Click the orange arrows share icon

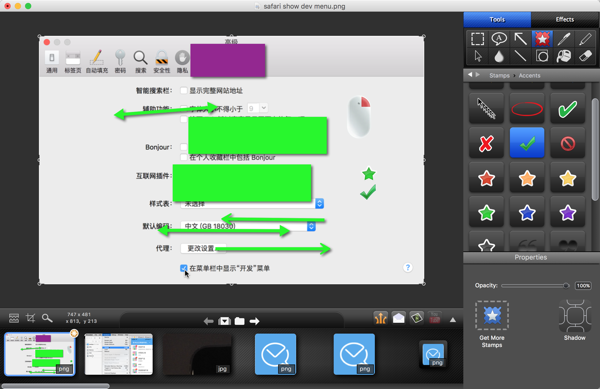(x=380, y=318)
